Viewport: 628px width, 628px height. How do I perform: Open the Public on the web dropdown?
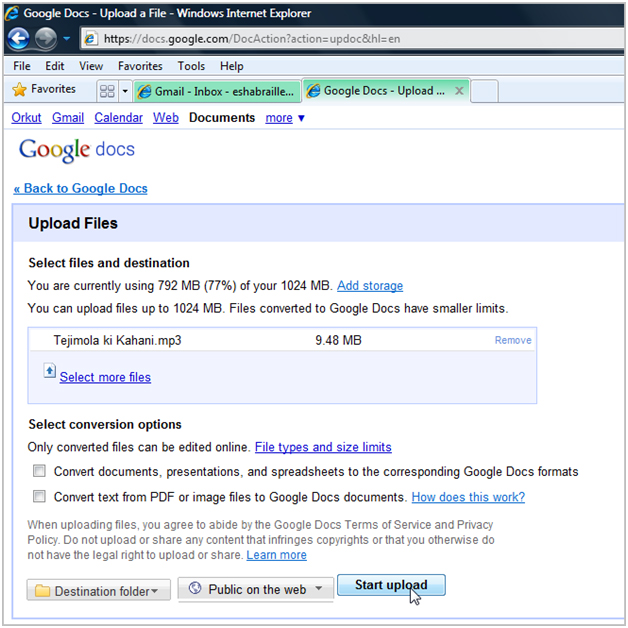256,589
